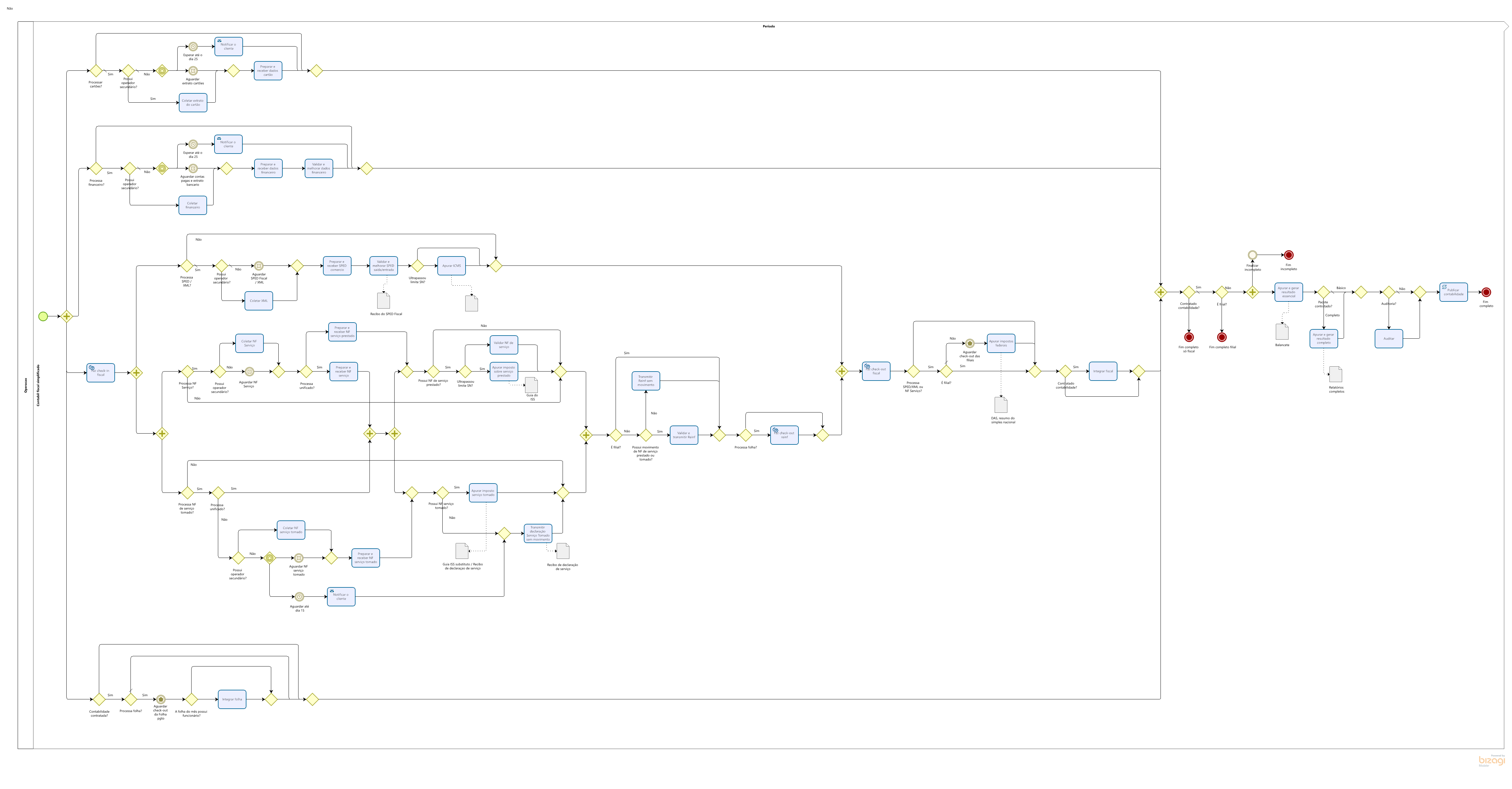This screenshot has height=789, width=1512.
Task: Select the 'Validar e melhorar dados financeiro' task
Action: click(x=319, y=169)
